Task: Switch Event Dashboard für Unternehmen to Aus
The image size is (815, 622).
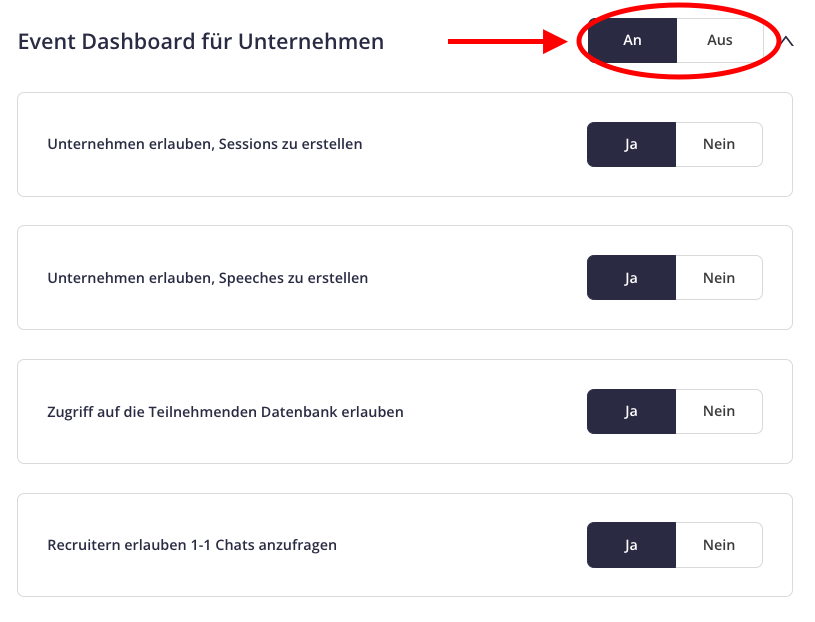Action: click(x=719, y=41)
